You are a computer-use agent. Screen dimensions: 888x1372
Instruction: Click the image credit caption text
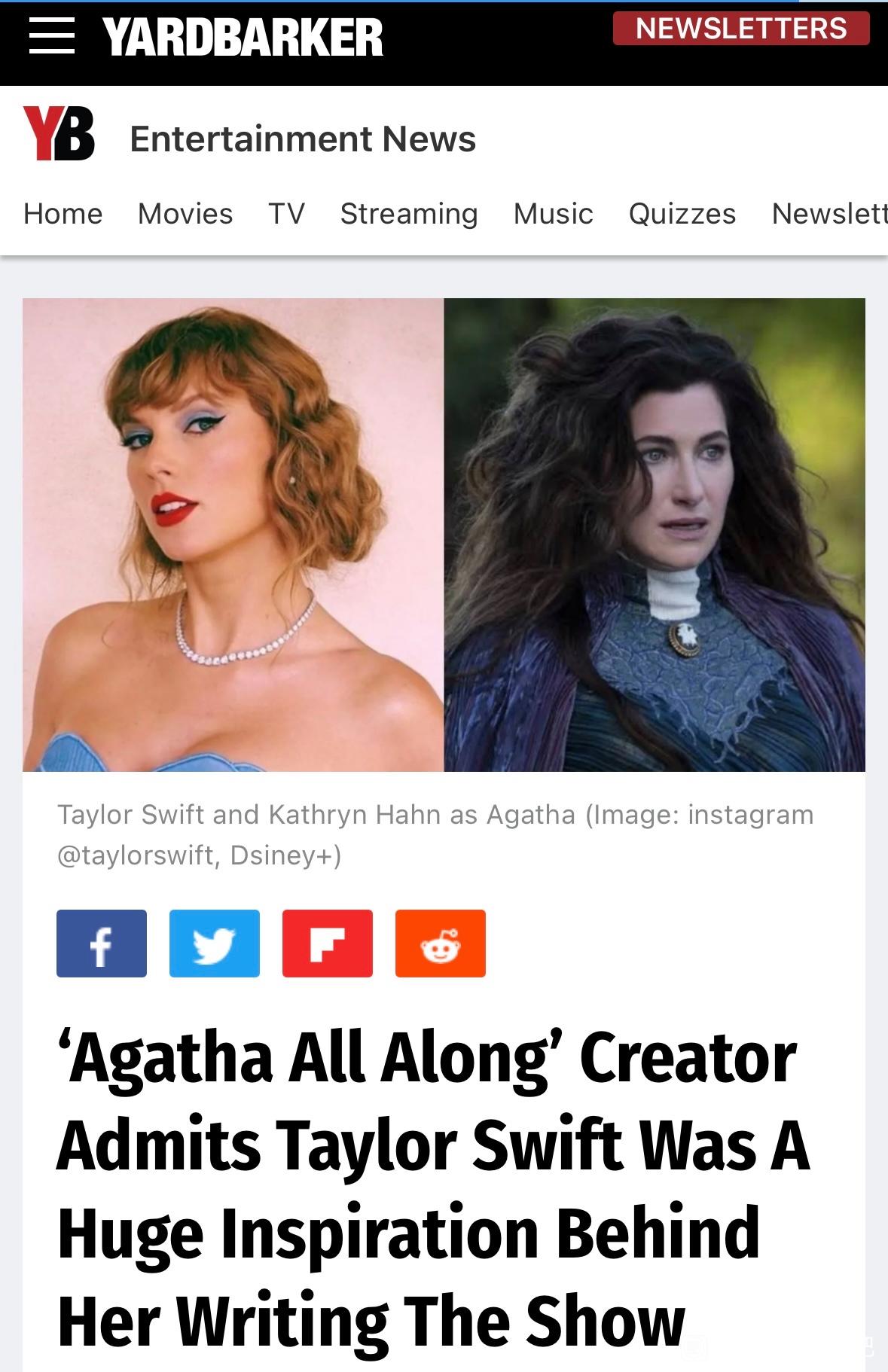click(x=435, y=834)
